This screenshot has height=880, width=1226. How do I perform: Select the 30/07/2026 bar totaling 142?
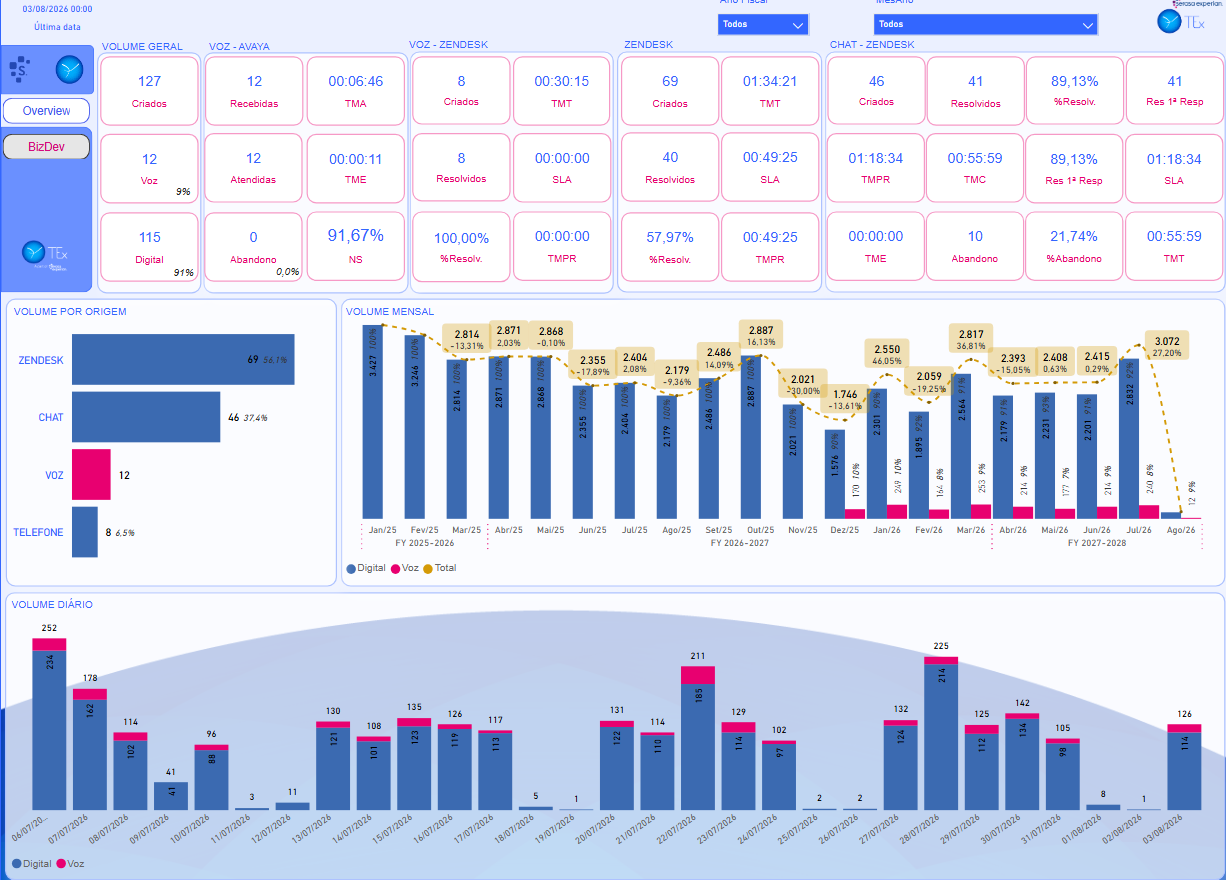(x=1023, y=761)
